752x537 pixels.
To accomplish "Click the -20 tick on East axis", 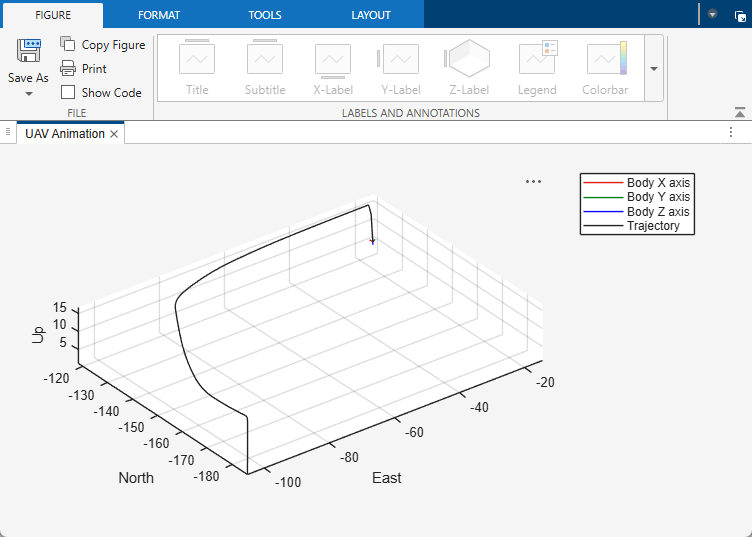I will click(545, 382).
